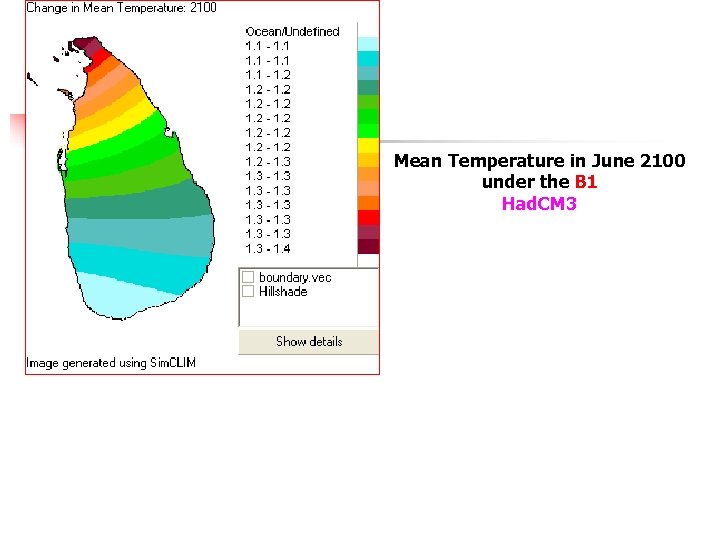Image resolution: width=720 pixels, height=540 pixels.
Task: Choose the pale cyan swatch atop the legend
Action: 368,44
